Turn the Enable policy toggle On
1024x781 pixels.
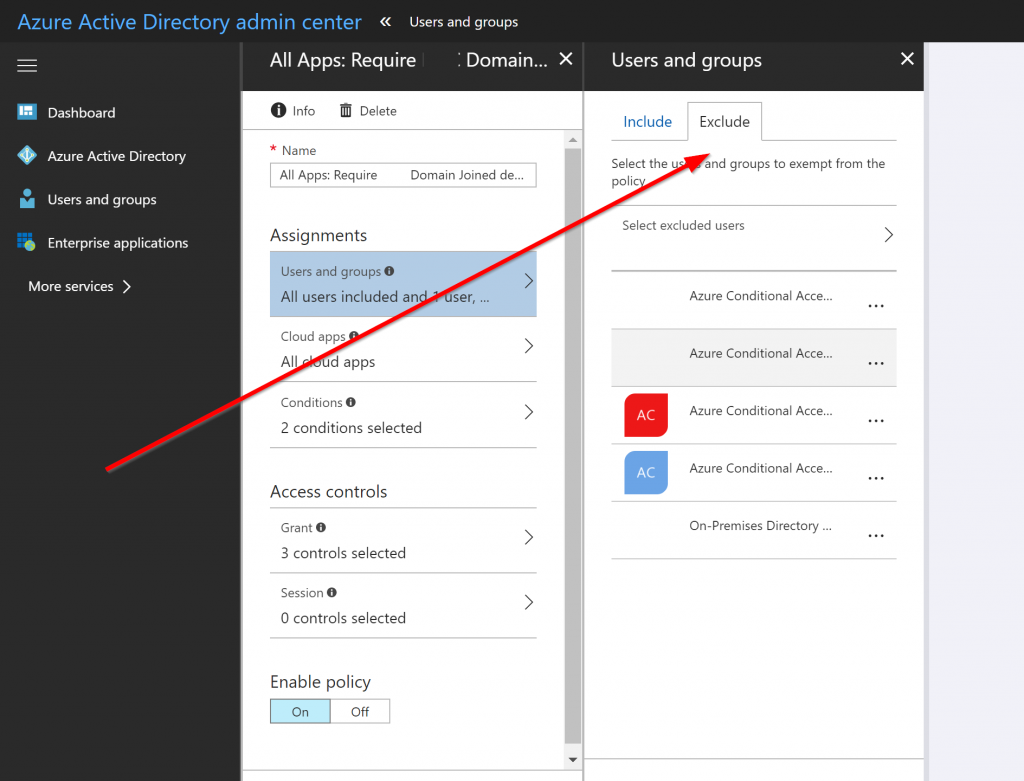[300, 711]
